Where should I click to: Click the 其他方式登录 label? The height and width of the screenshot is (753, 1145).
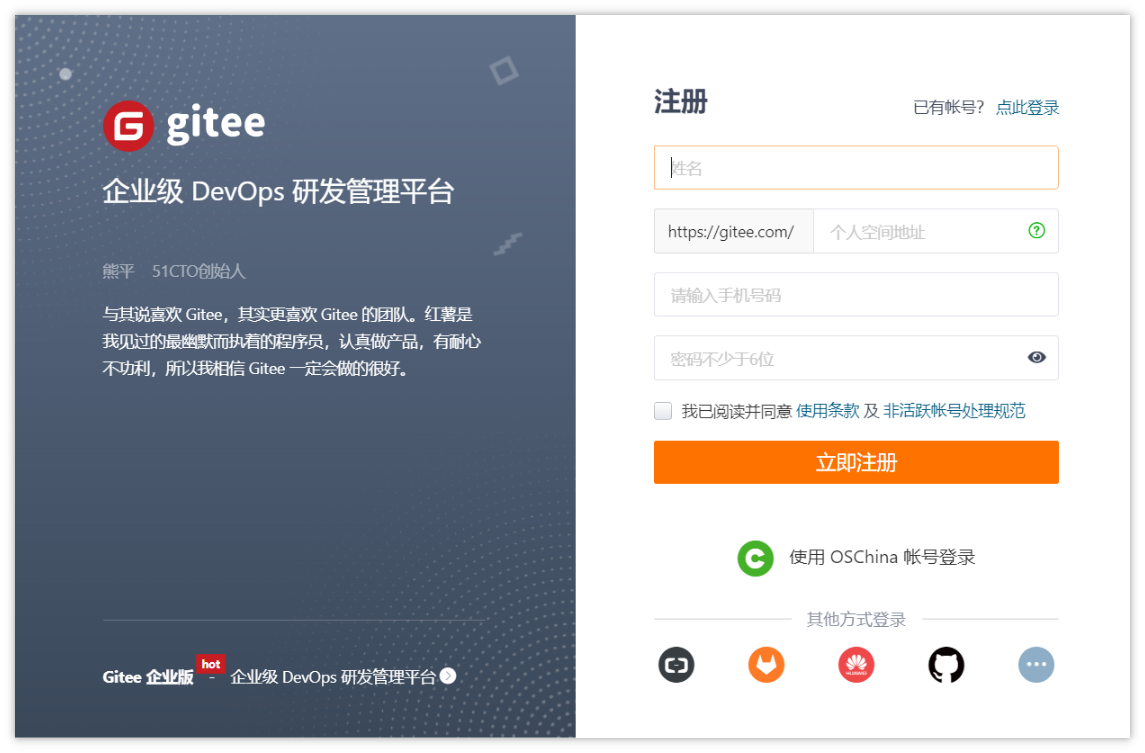[856, 619]
